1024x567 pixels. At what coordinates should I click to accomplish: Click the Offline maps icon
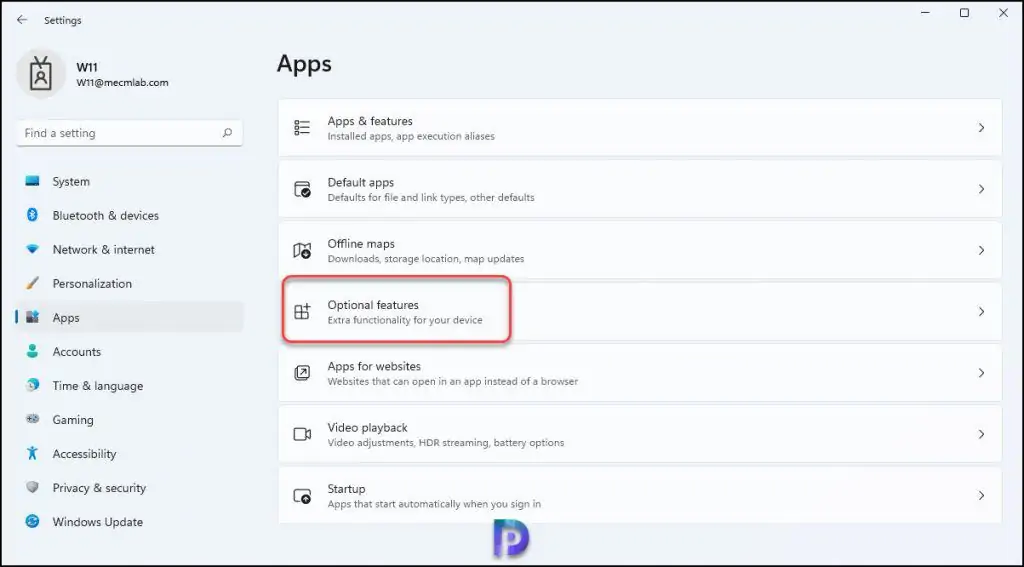[302, 250]
